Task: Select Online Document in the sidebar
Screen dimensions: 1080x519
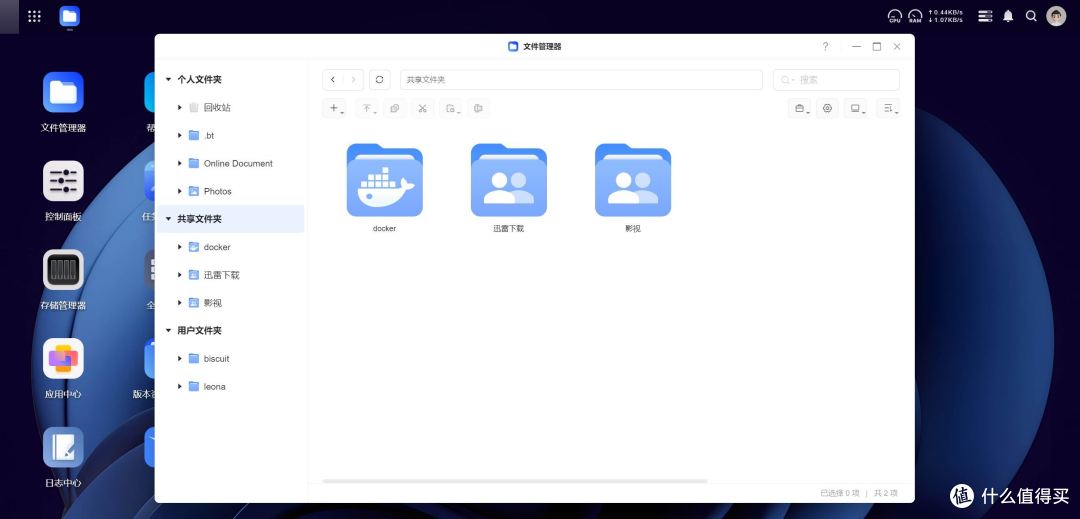Action: click(x=238, y=163)
